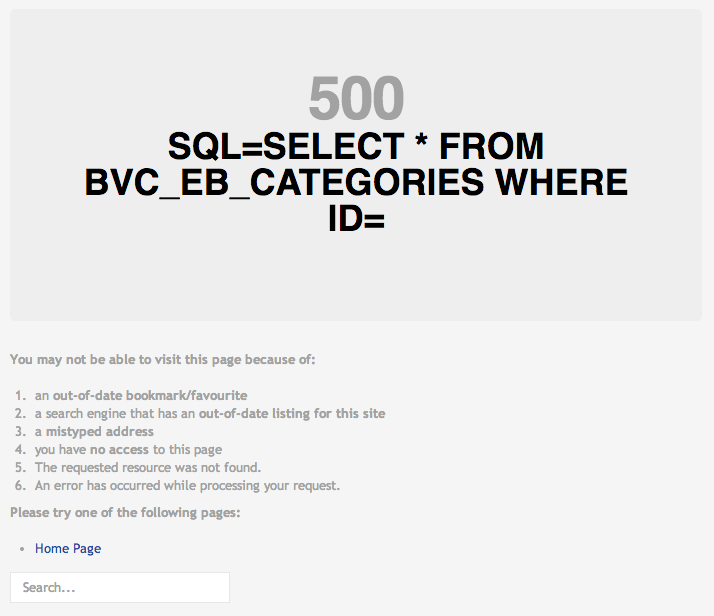This screenshot has width=714, height=616.
Task: Click the large 500 error code heading
Action: (356, 99)
